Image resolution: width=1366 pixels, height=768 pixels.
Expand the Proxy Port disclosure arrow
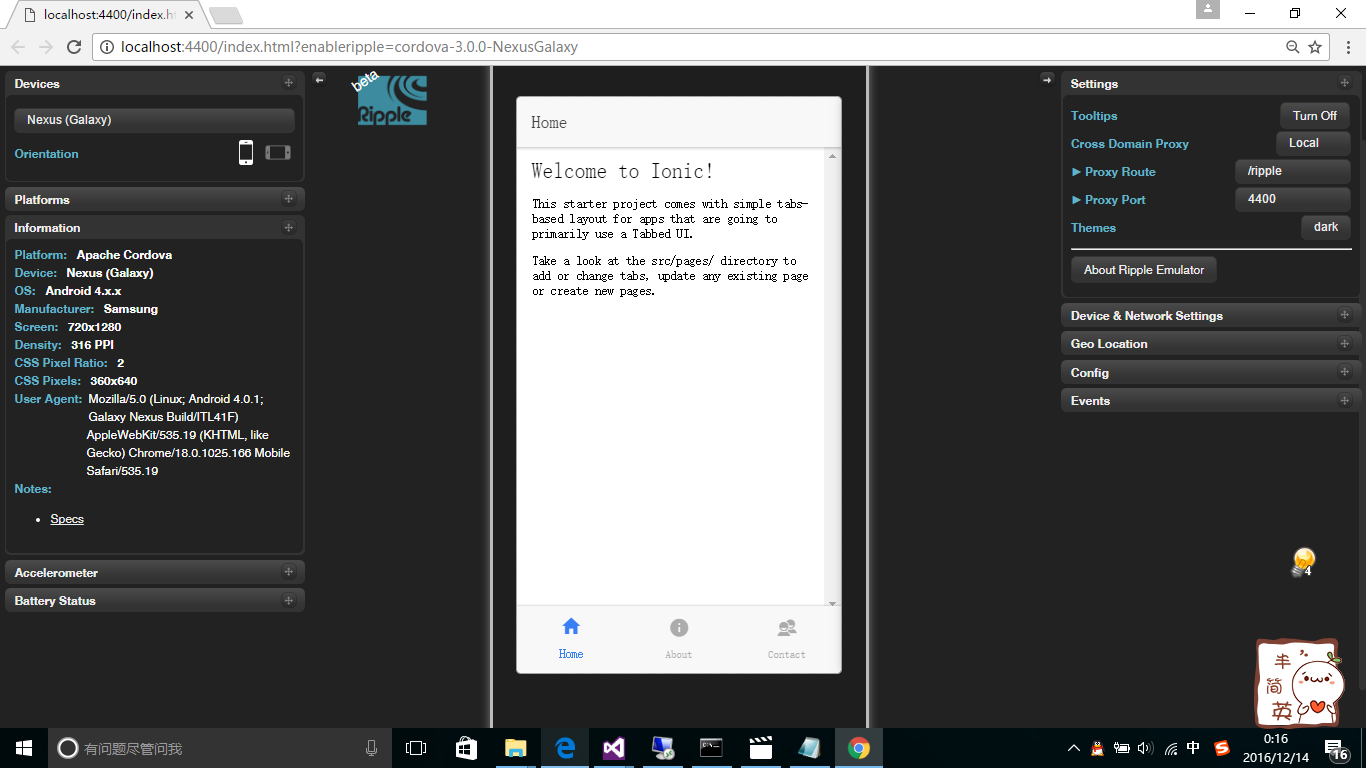[x=1076, y=200]
